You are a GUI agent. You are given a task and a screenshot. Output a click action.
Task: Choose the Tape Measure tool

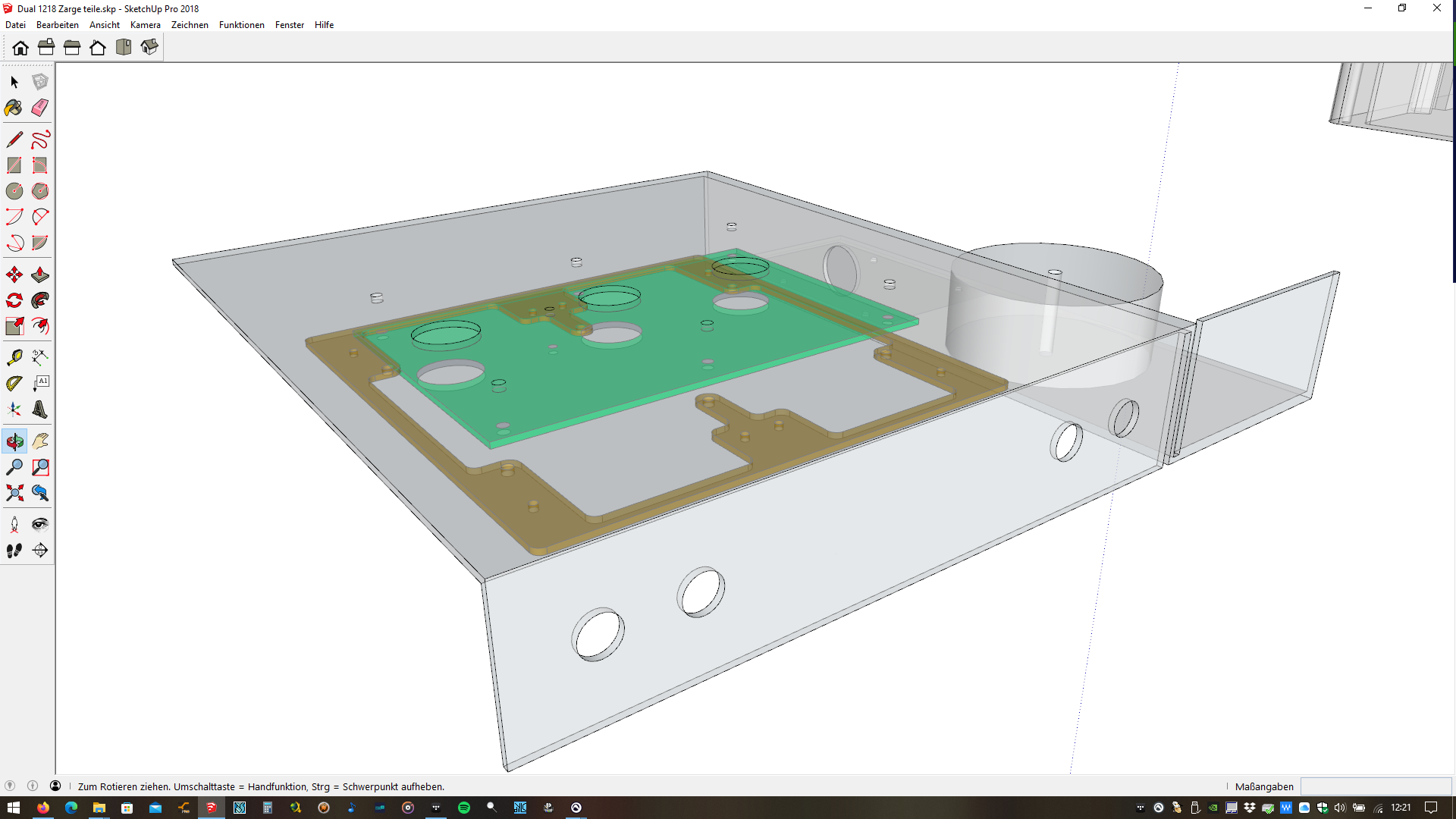(14, 357)
